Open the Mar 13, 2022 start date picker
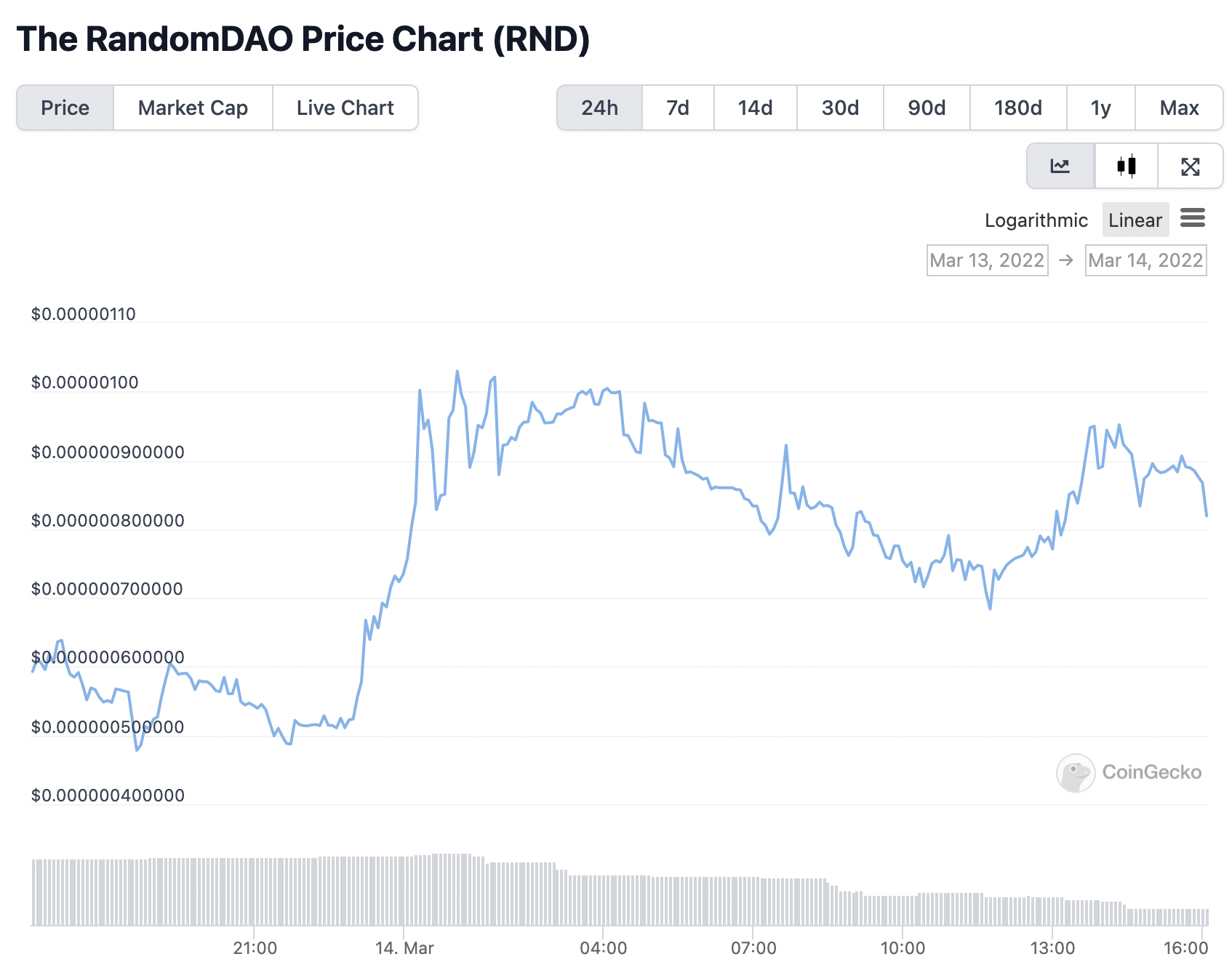 point(987,260)
